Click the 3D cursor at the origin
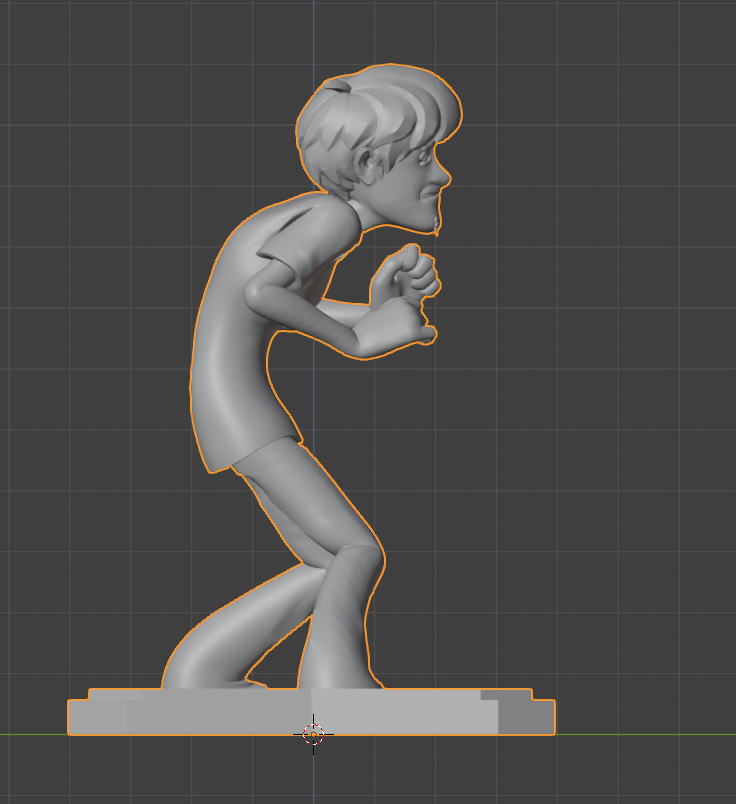 click(x=313, y=734)
